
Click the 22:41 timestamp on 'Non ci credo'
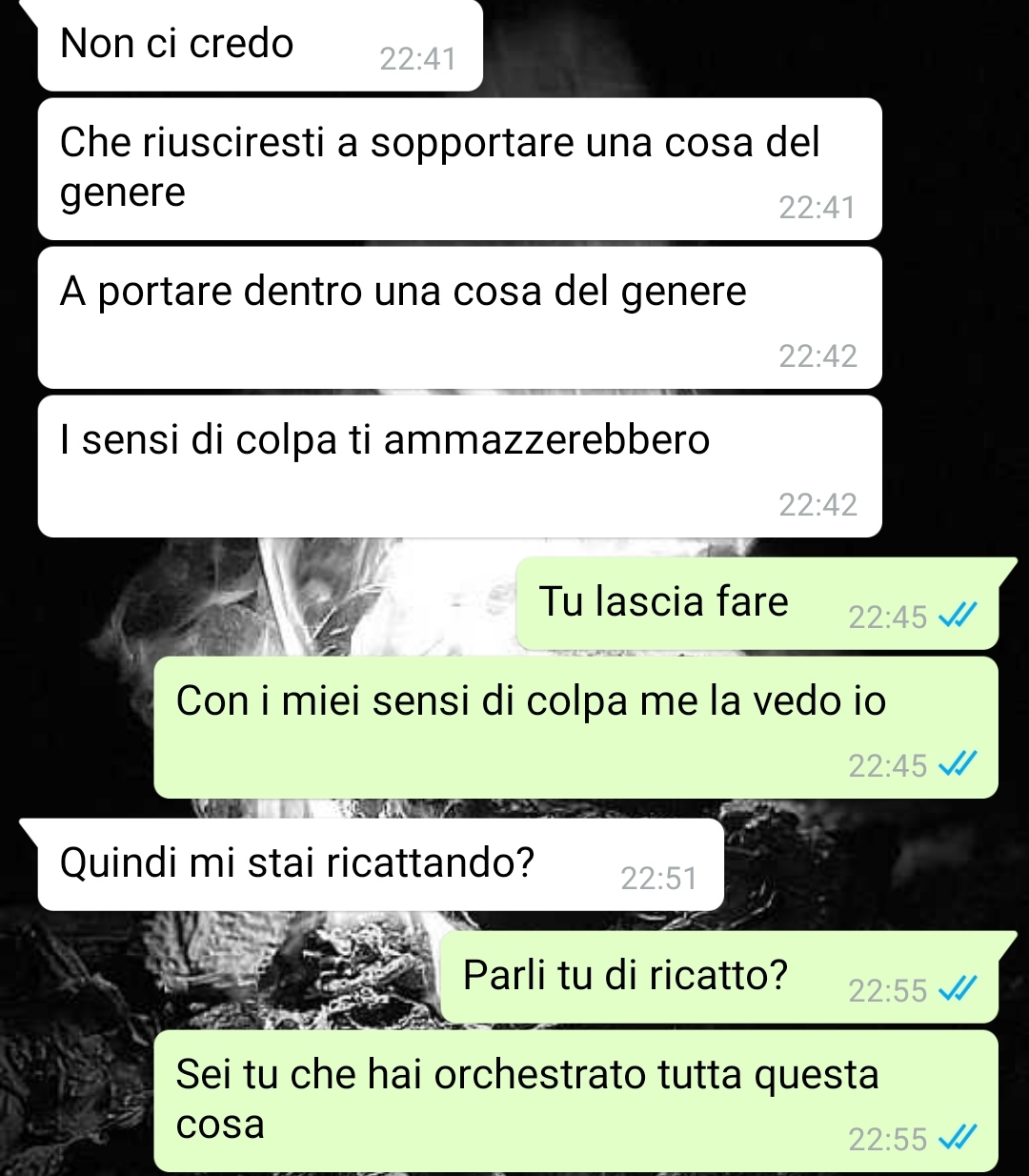point(417,59)
